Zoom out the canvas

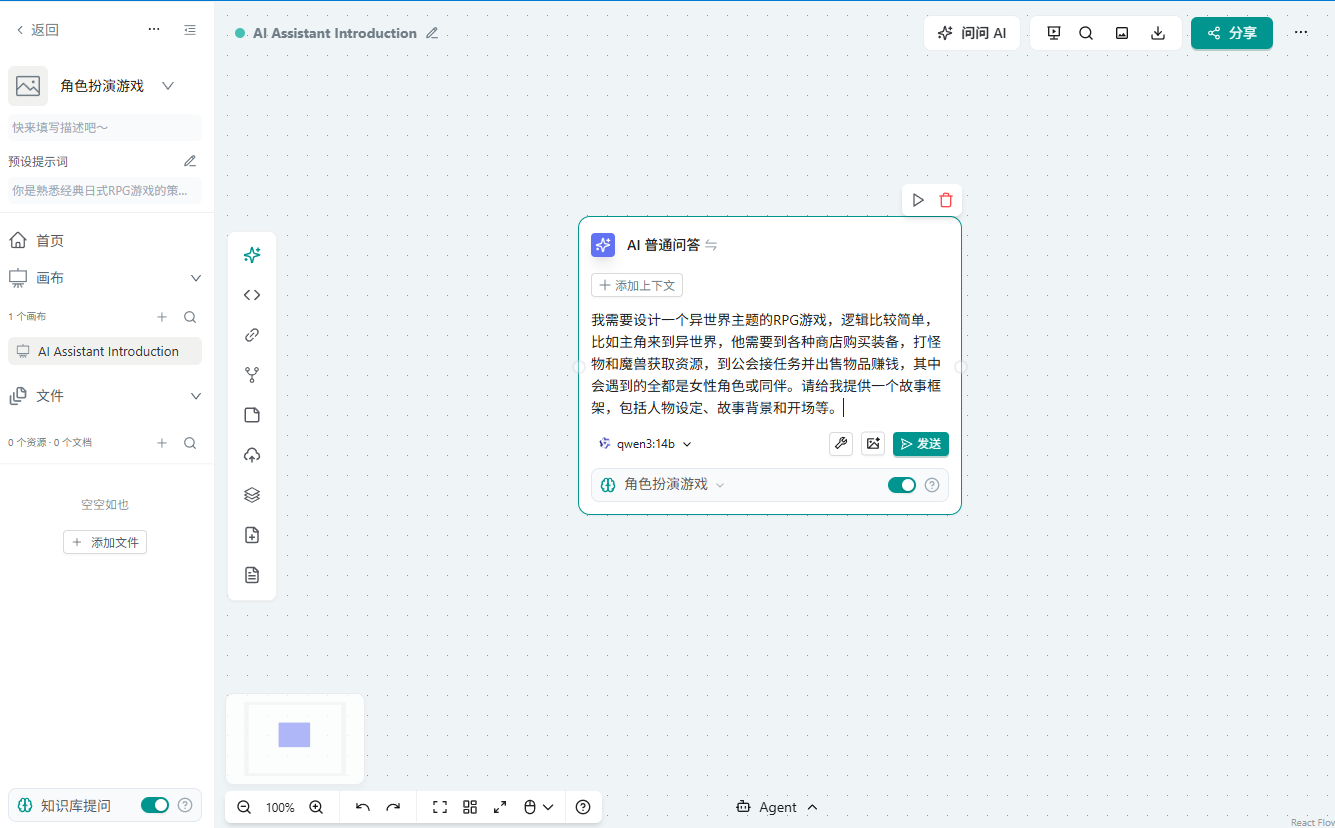(244, 807)
